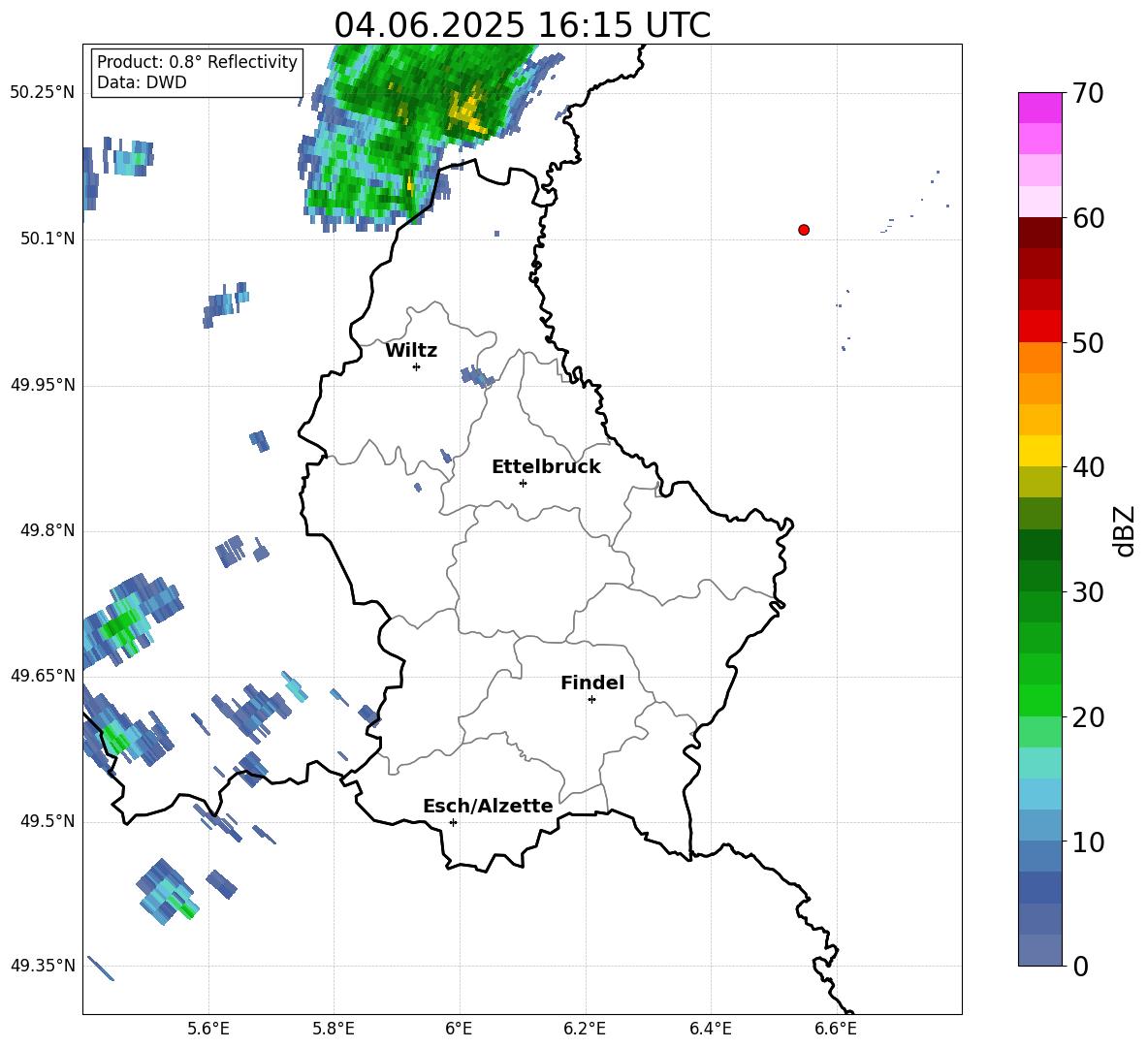Click the 'Data: DWD' text
The height and width of the screenshot is (1048, 1148).
click(142, 82)
